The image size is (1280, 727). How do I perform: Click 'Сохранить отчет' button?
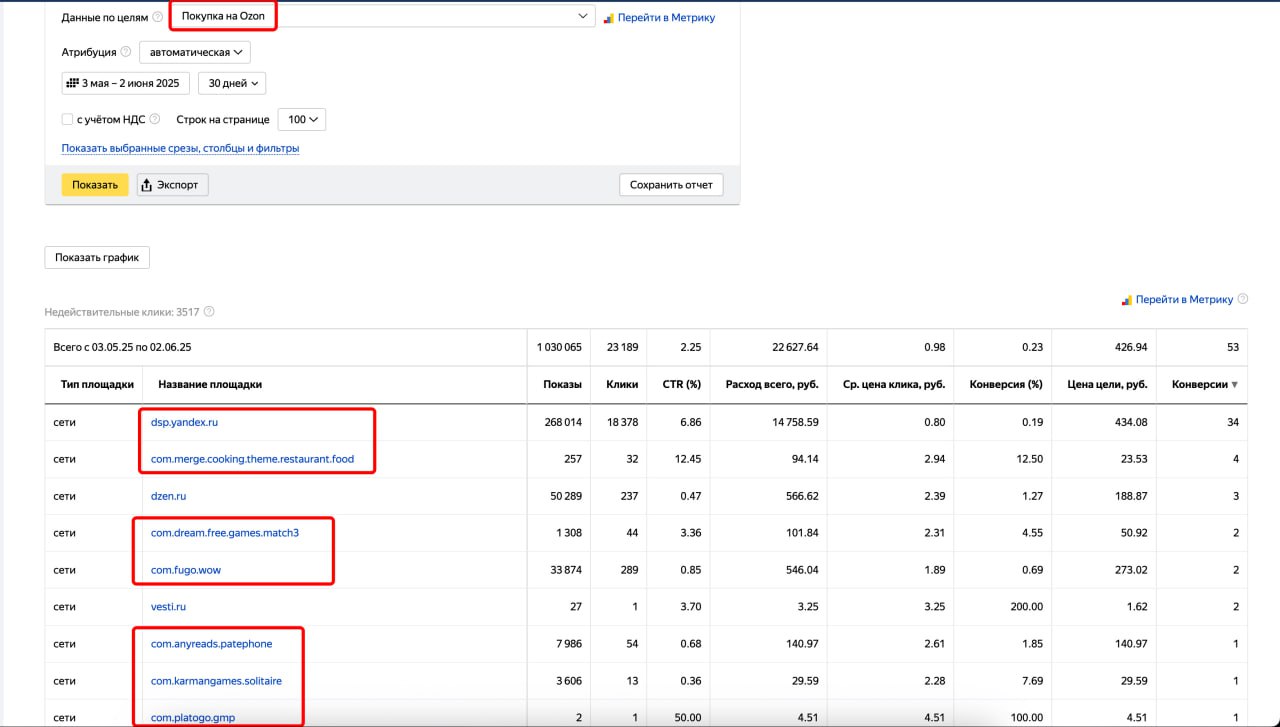click(671, 185)
